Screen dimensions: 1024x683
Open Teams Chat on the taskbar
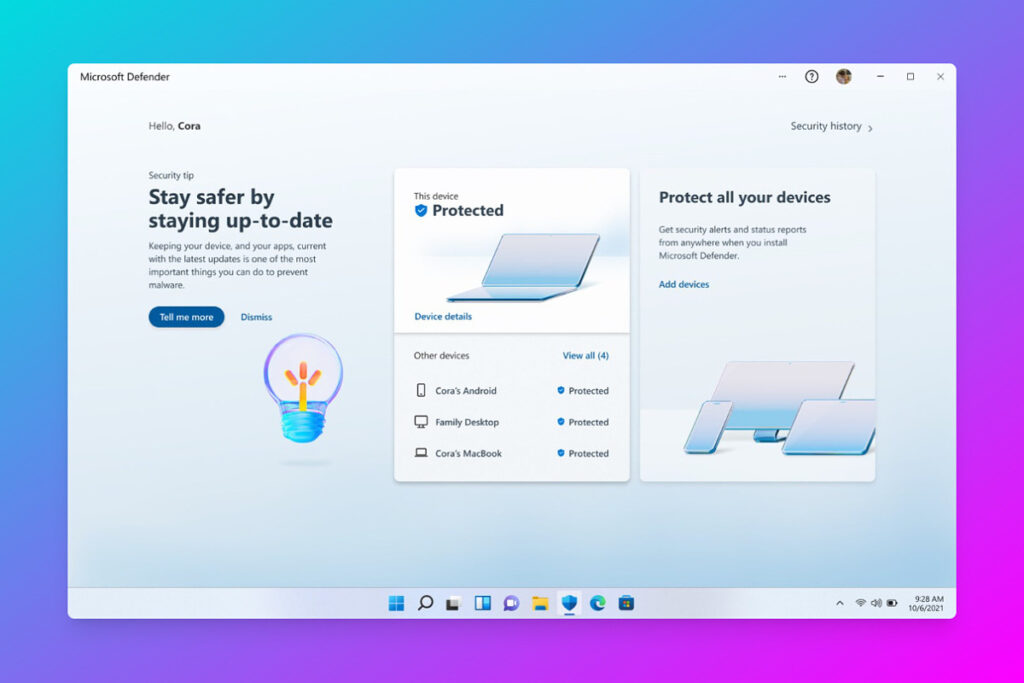(x=511, y=603)
